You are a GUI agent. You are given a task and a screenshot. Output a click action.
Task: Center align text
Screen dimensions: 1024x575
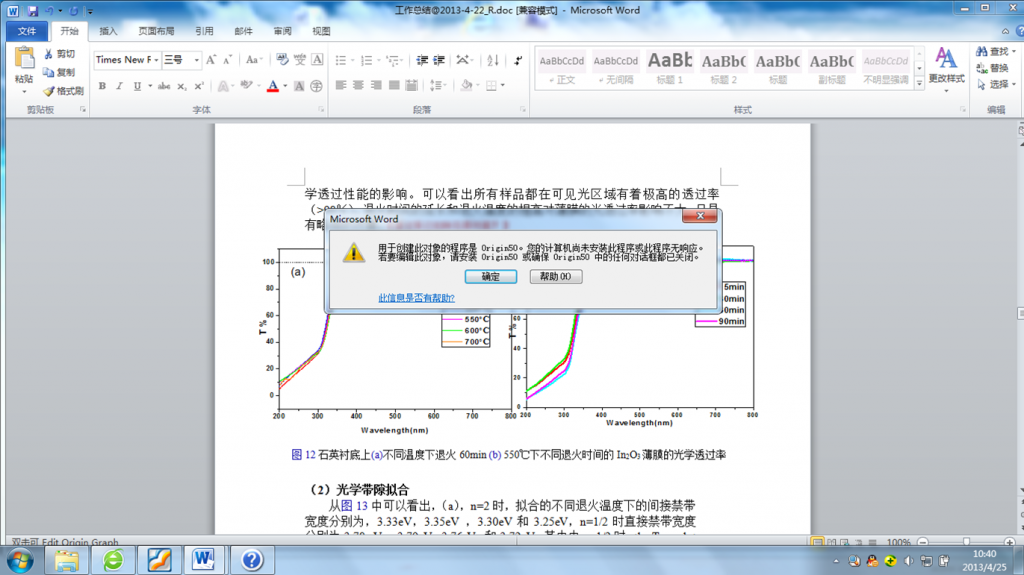pyautogui.click(x=359, y=85)
